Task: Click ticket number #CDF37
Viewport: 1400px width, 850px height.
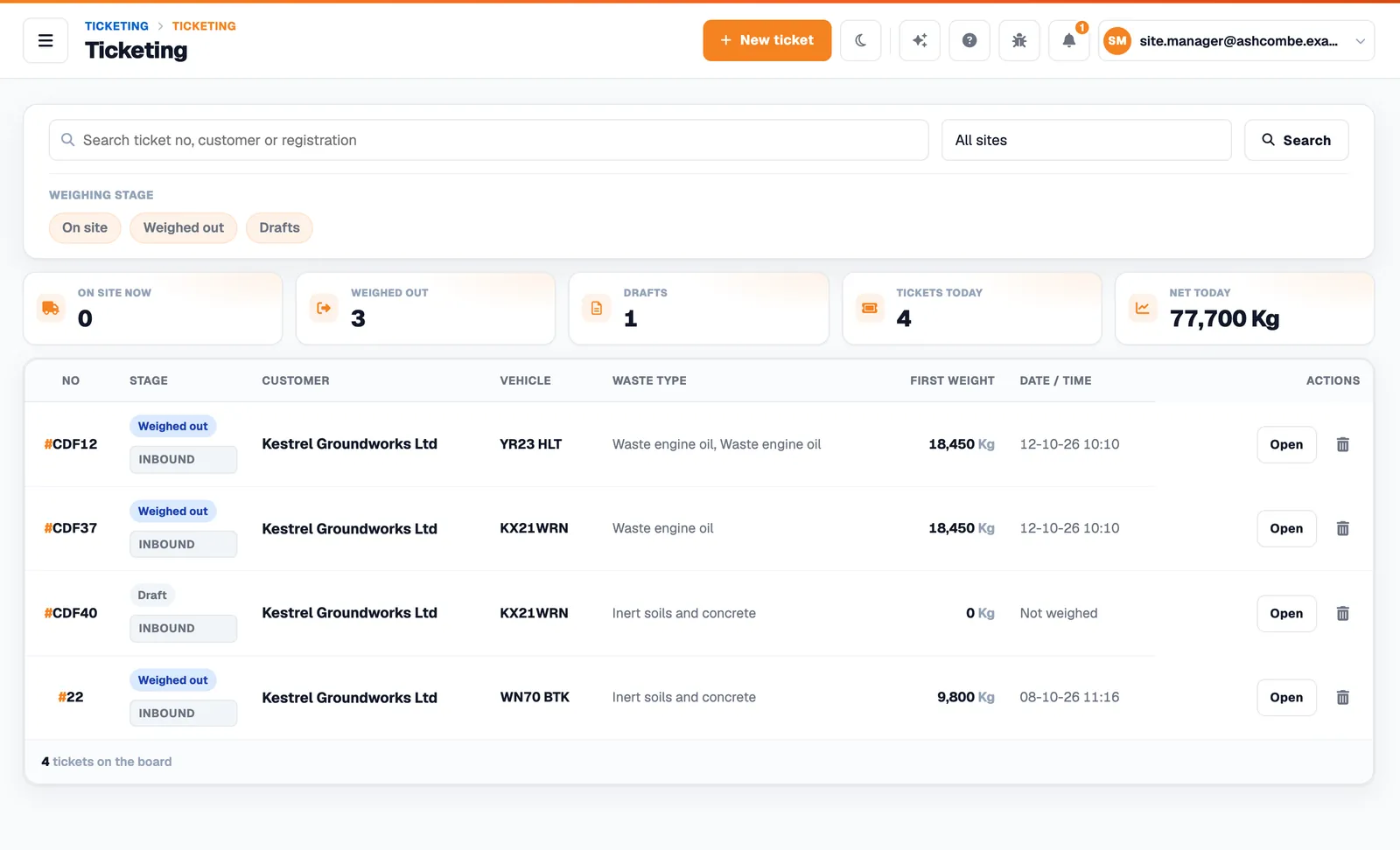Action: tap(71, 528)
